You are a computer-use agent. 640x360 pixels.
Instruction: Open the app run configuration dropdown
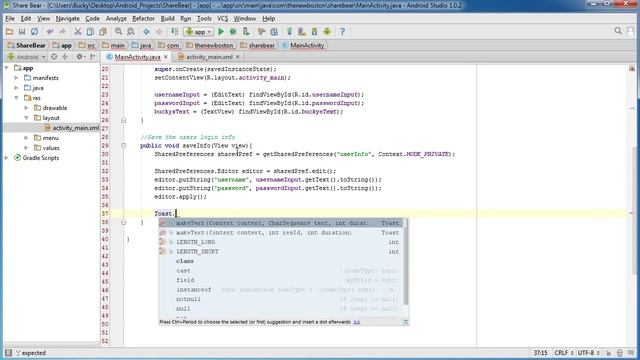(198, 31)
